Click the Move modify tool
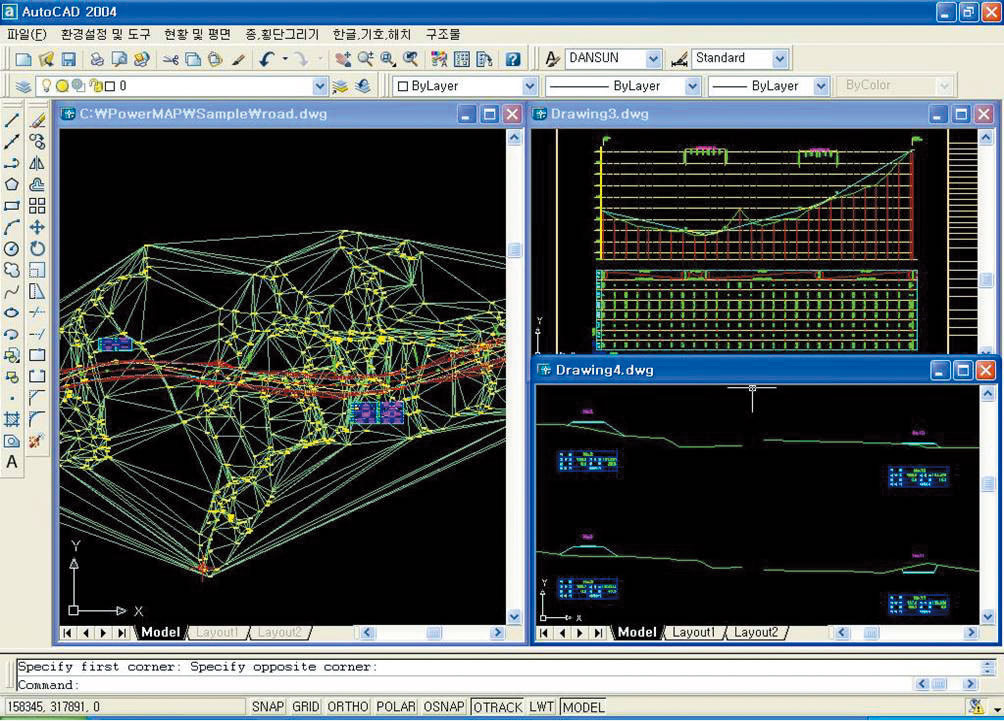The width and height of the screenshot is (1004, 721). [37, 227]
